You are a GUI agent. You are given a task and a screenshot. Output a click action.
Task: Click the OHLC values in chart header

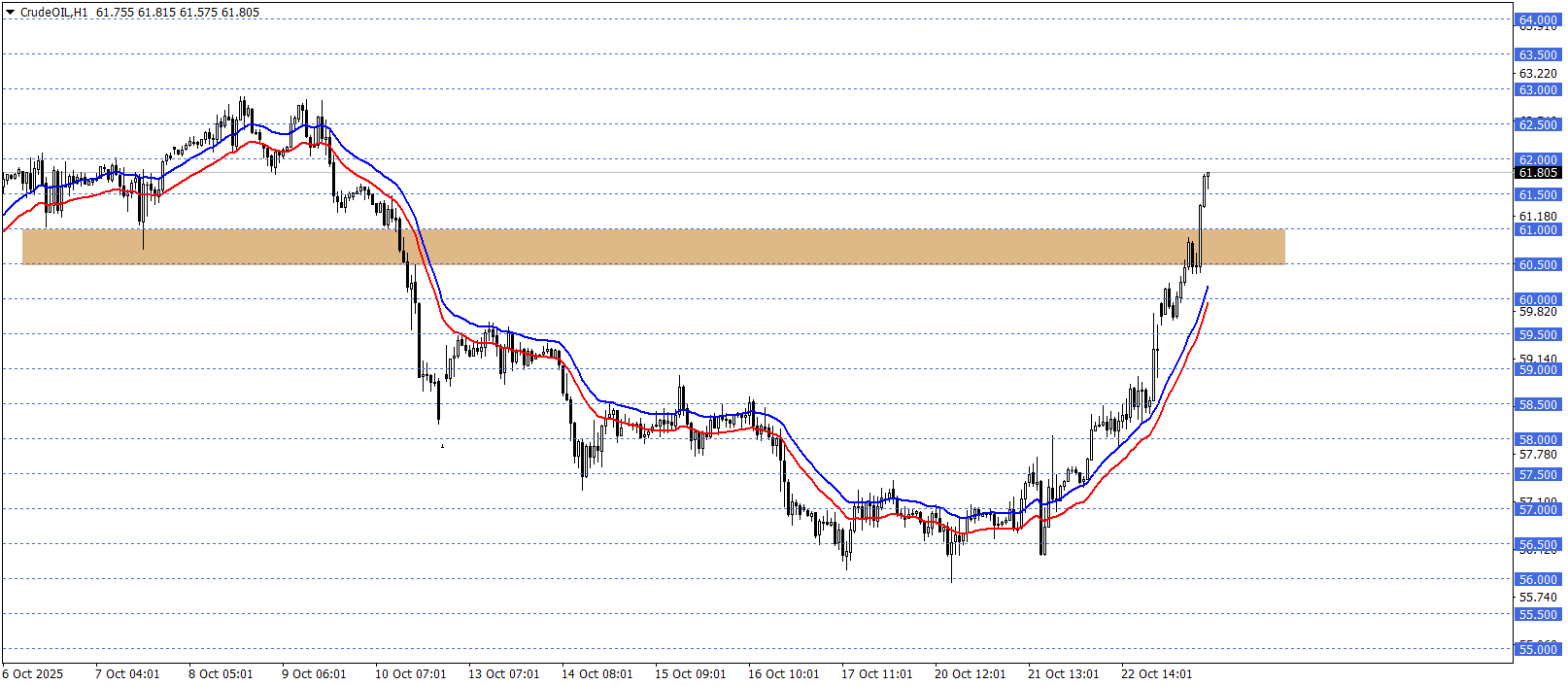[178, 13]
